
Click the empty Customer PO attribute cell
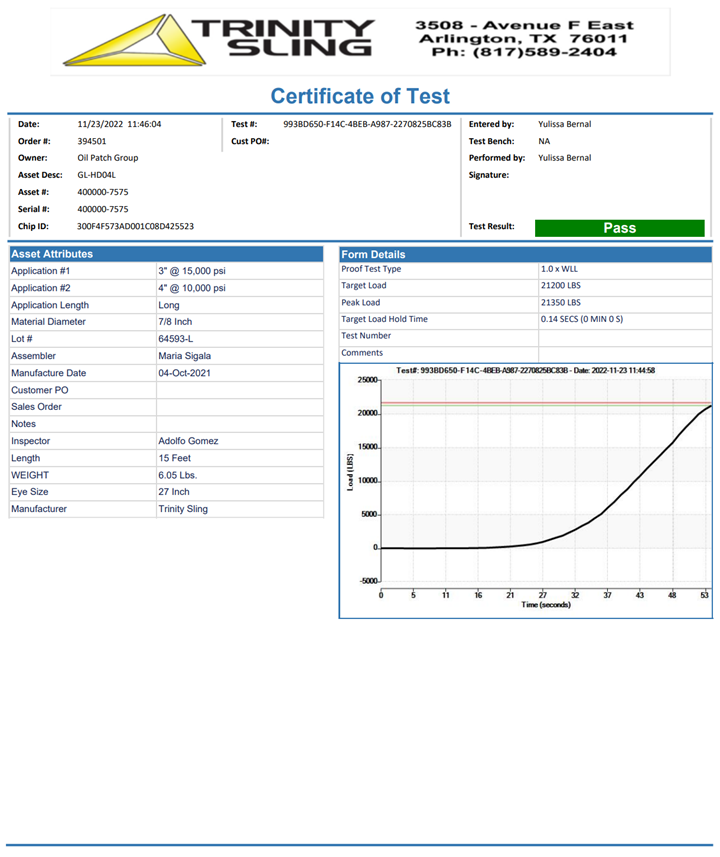(239, 390)
